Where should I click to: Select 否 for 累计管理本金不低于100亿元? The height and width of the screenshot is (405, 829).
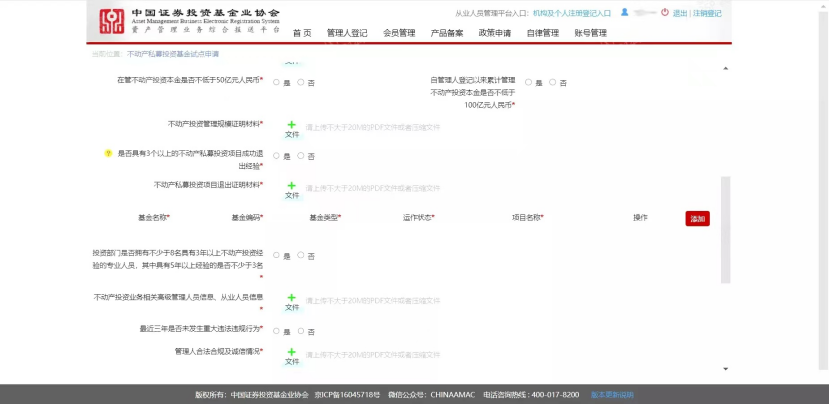click(552, 82)
